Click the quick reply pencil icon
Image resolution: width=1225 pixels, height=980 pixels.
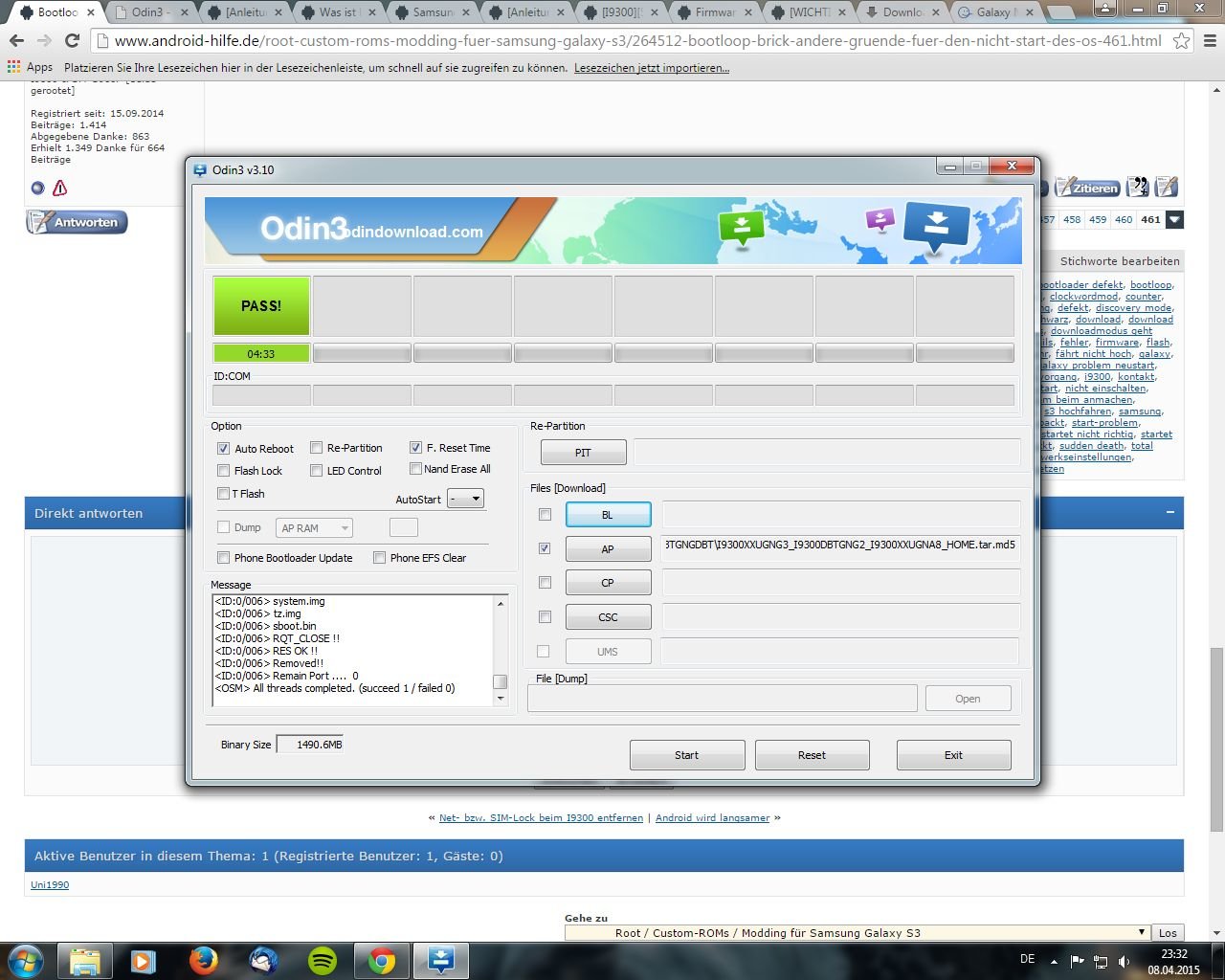1167,188
